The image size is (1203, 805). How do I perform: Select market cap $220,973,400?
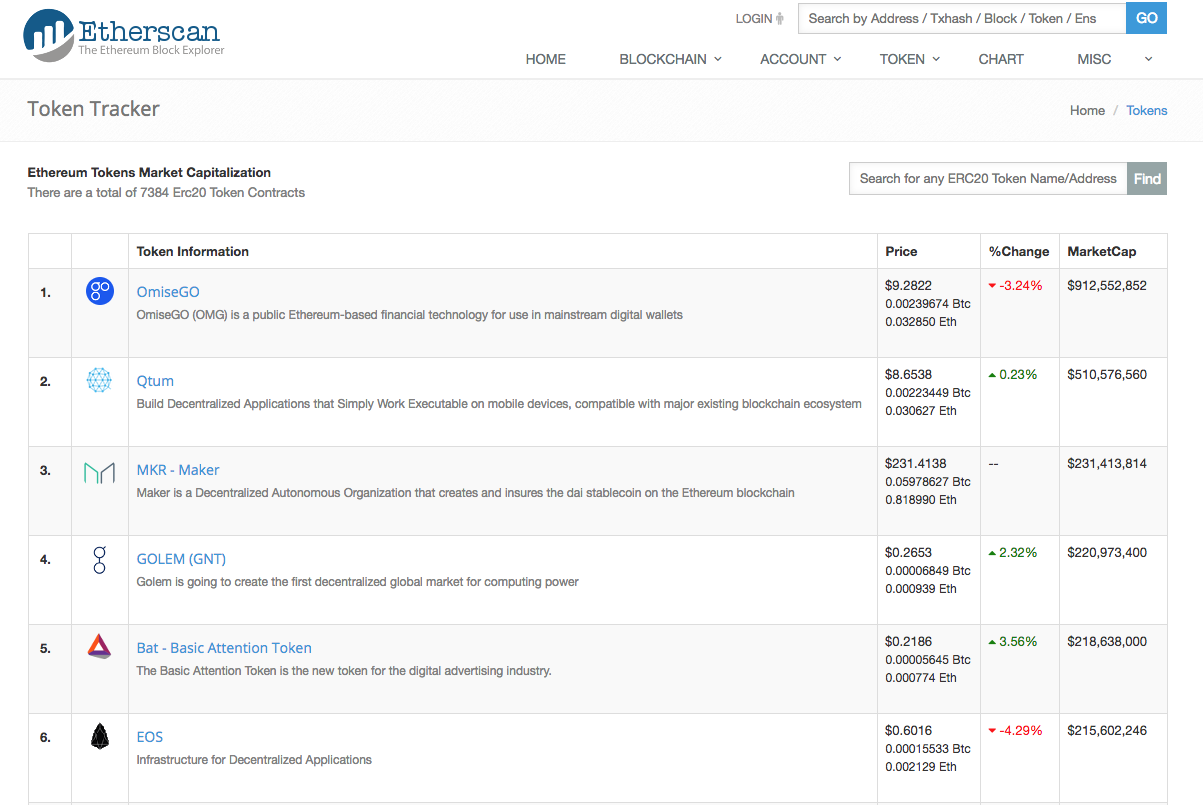point(1107,552)
